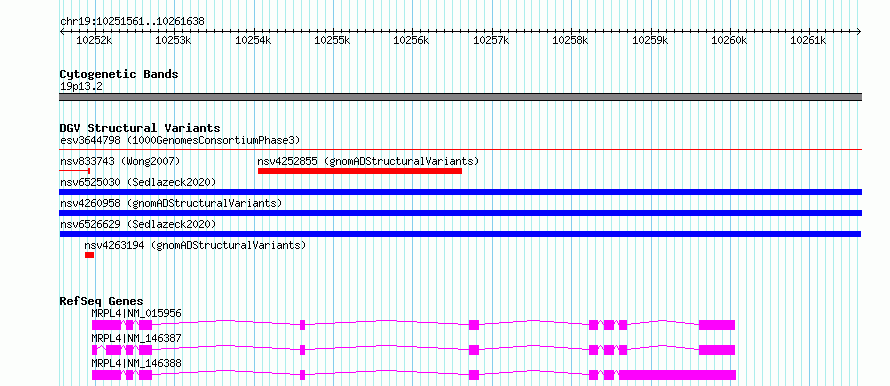Open variant nsv6525030 (Sedlazeck2020) label

[x=138, y=182]
